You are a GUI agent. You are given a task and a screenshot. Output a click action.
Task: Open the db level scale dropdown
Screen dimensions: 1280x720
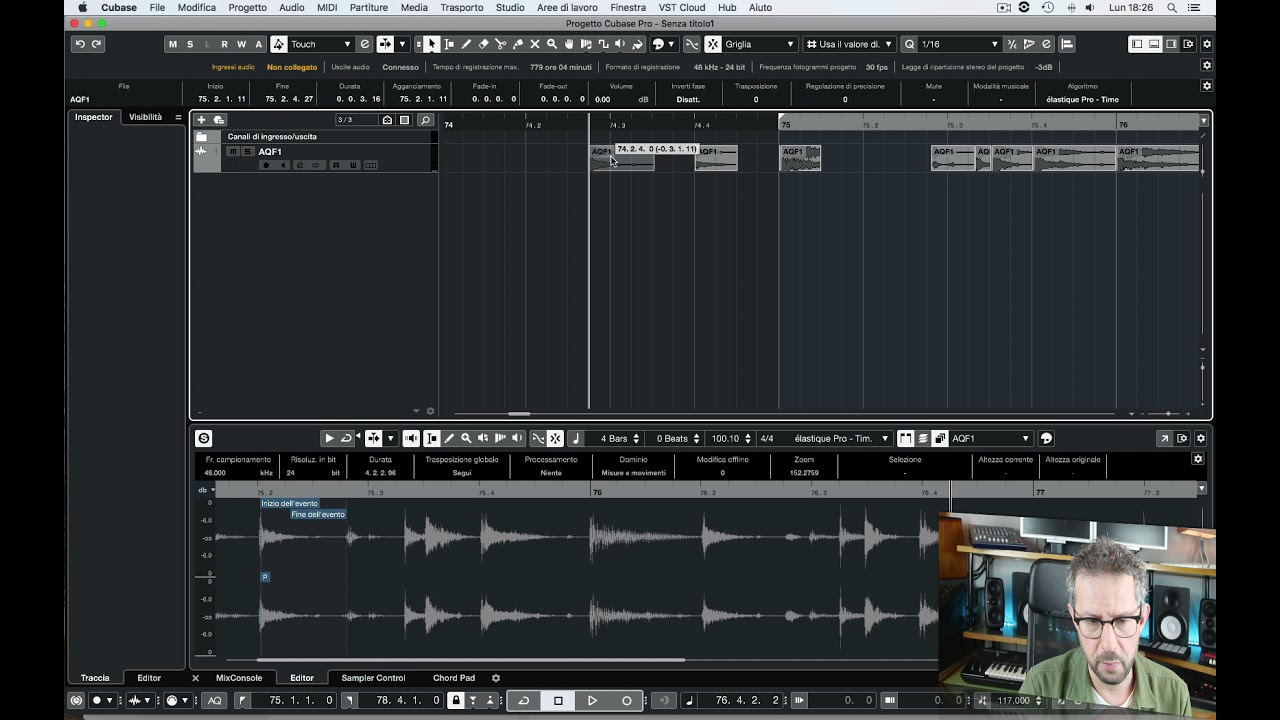click(206, 490)
